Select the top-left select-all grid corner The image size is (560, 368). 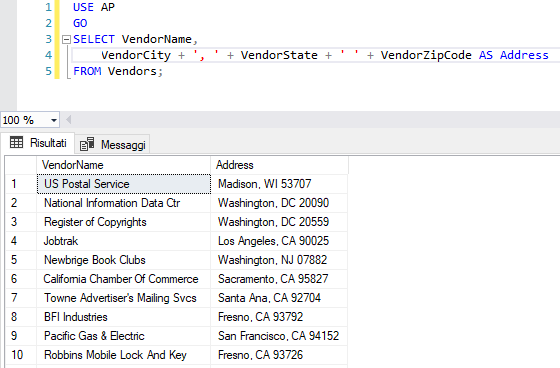coord(21,165)
